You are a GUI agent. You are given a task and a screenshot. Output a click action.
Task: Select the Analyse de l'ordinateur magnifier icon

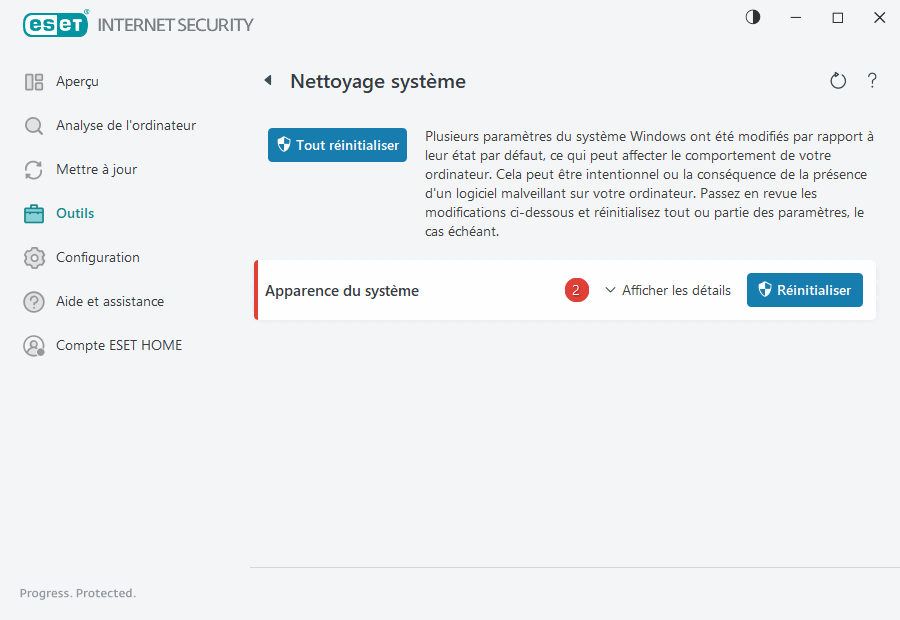tap(33, 125)
